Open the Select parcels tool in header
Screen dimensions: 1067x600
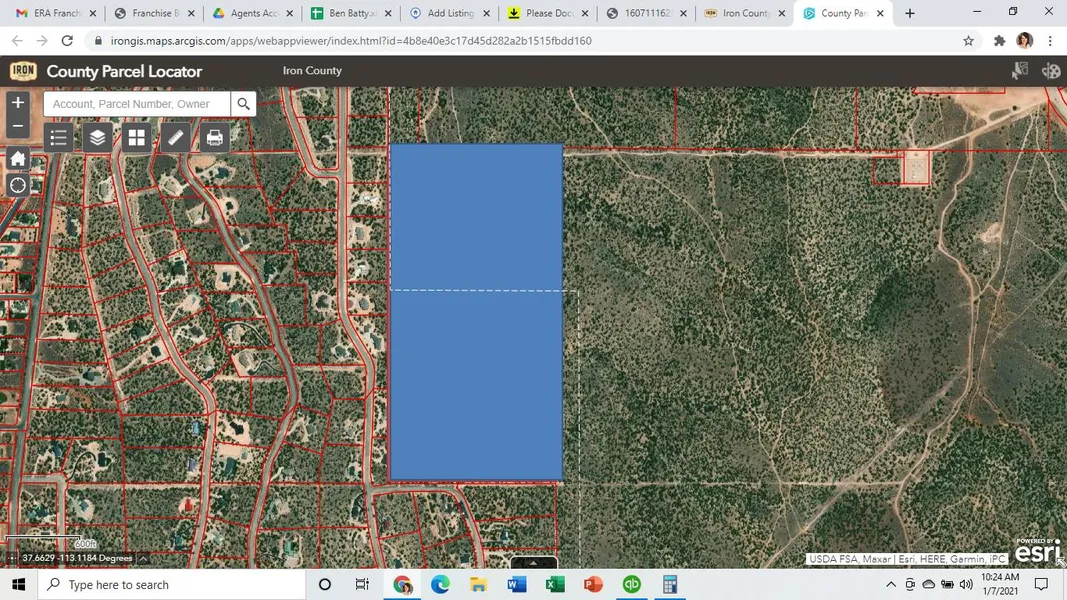[x=1019, y=71]
